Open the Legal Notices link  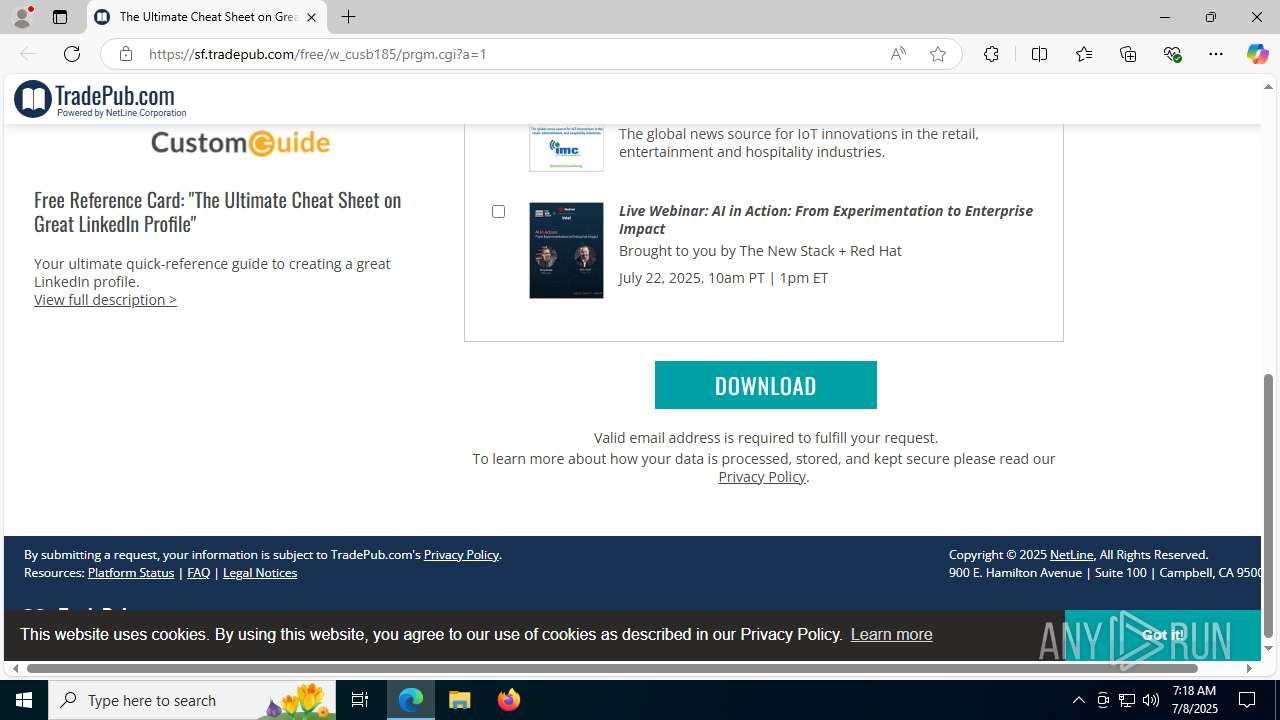coord(260,572)
